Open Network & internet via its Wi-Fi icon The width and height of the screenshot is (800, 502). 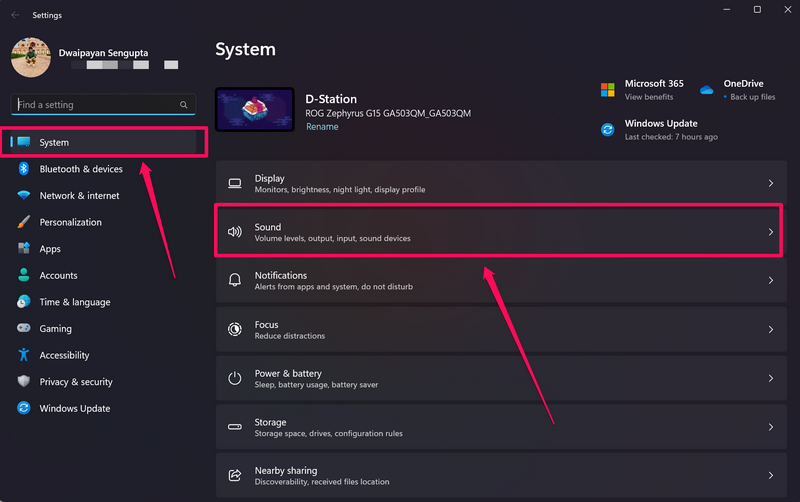tap(24, 196)
